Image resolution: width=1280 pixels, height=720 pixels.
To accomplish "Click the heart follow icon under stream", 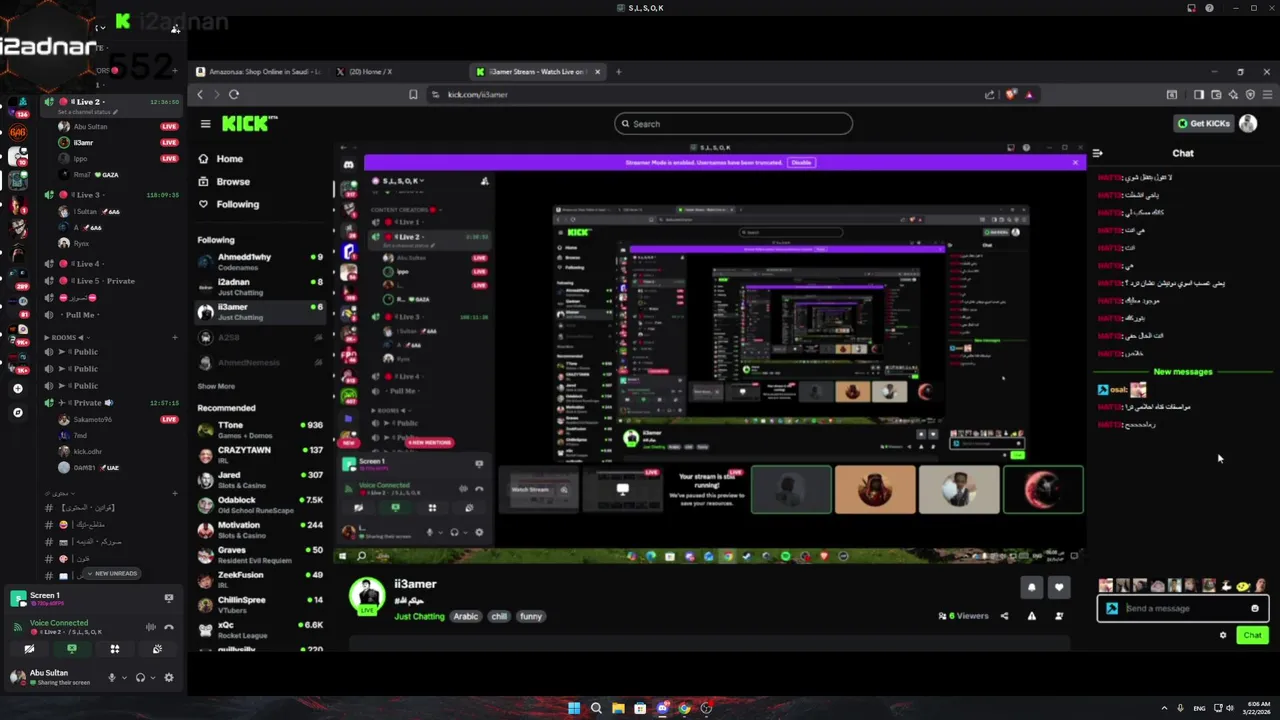I will [1059, 587].
